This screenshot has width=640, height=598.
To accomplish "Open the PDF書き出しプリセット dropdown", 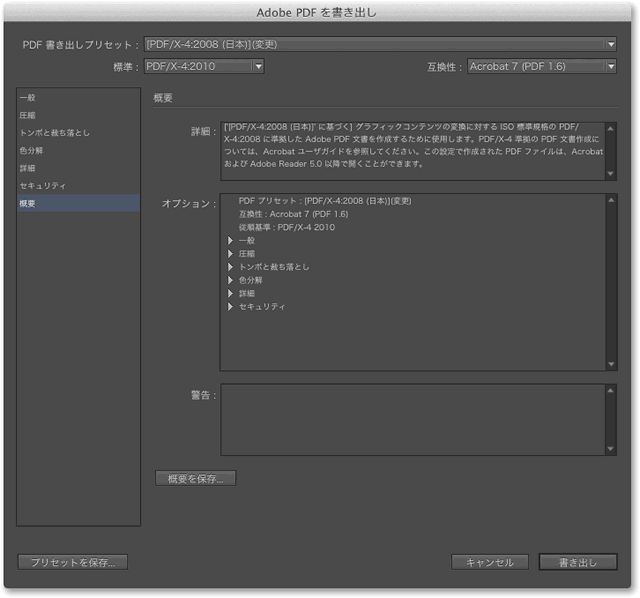I will 380,45.
